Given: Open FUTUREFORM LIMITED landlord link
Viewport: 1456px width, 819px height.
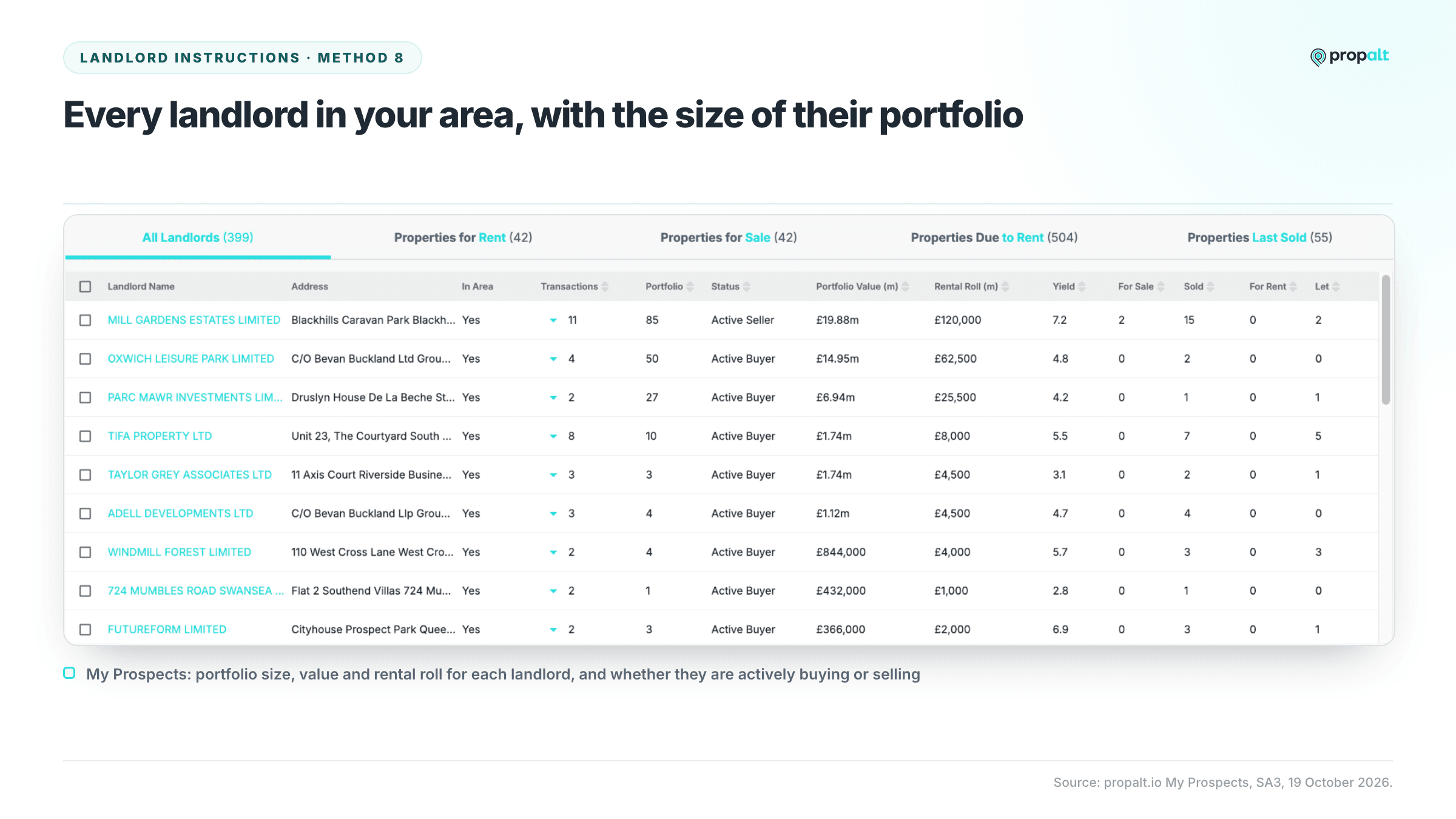Looking at the screenshot, I should [x=167, y=630].
